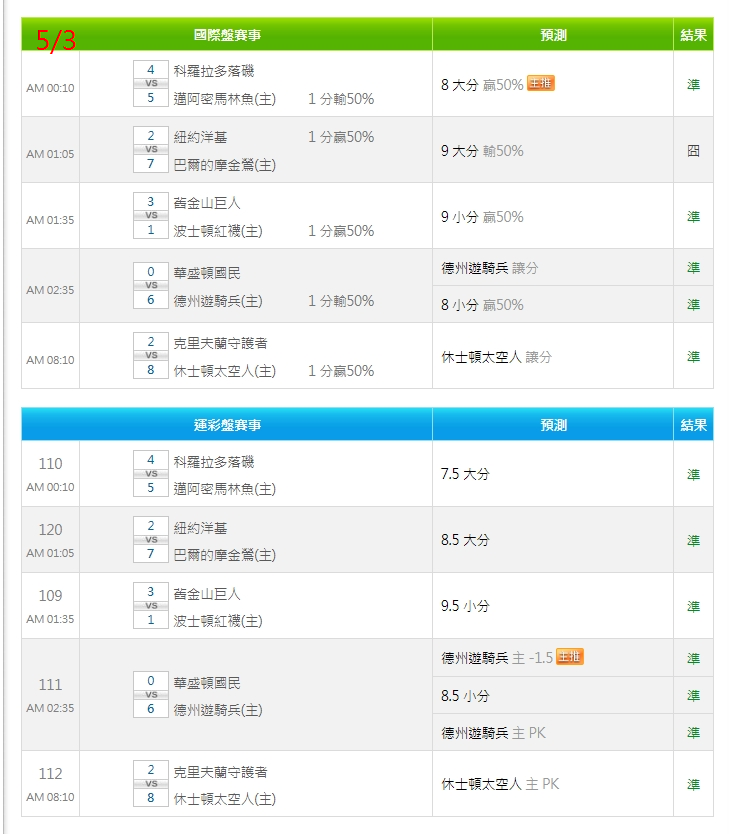Screen dimensions: 729x834
Task: Click the 準 result for 德州遊騎兵 讓分
Action: (x=693, y=268)
